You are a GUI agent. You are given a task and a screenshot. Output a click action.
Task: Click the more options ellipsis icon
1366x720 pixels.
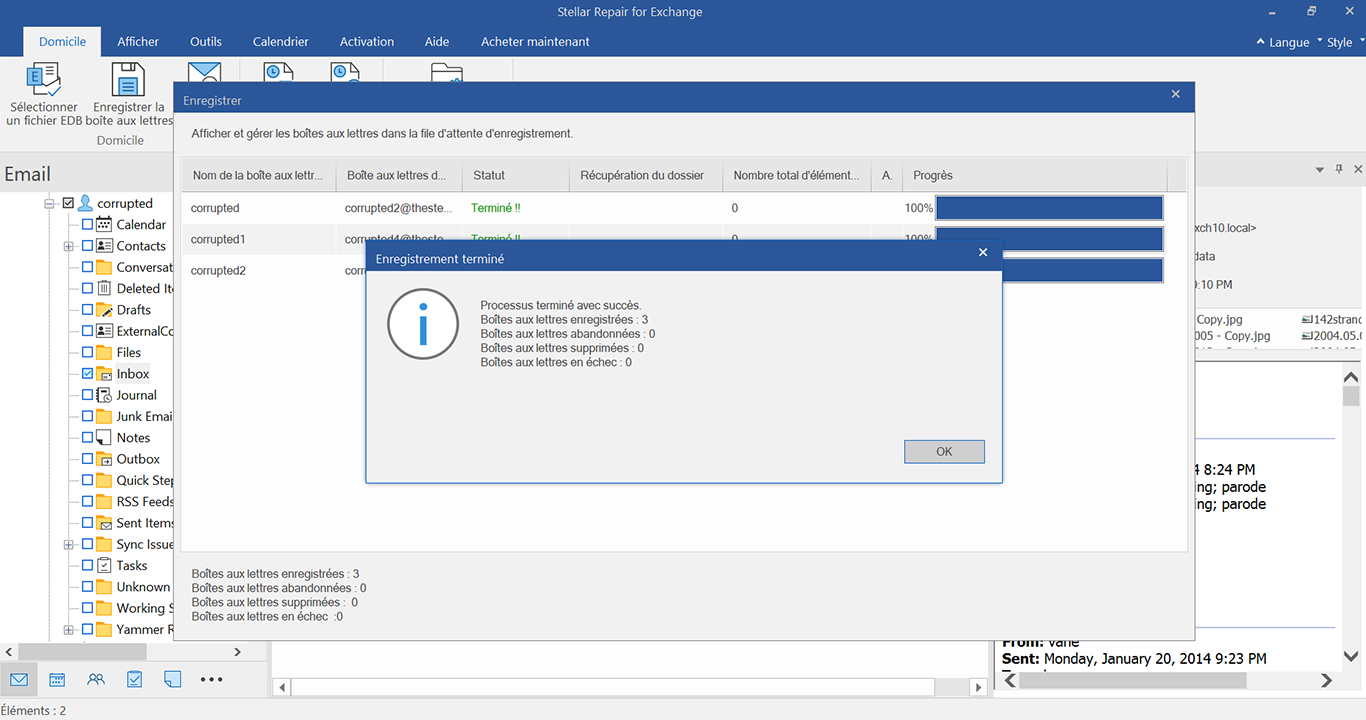pos(211,679)
